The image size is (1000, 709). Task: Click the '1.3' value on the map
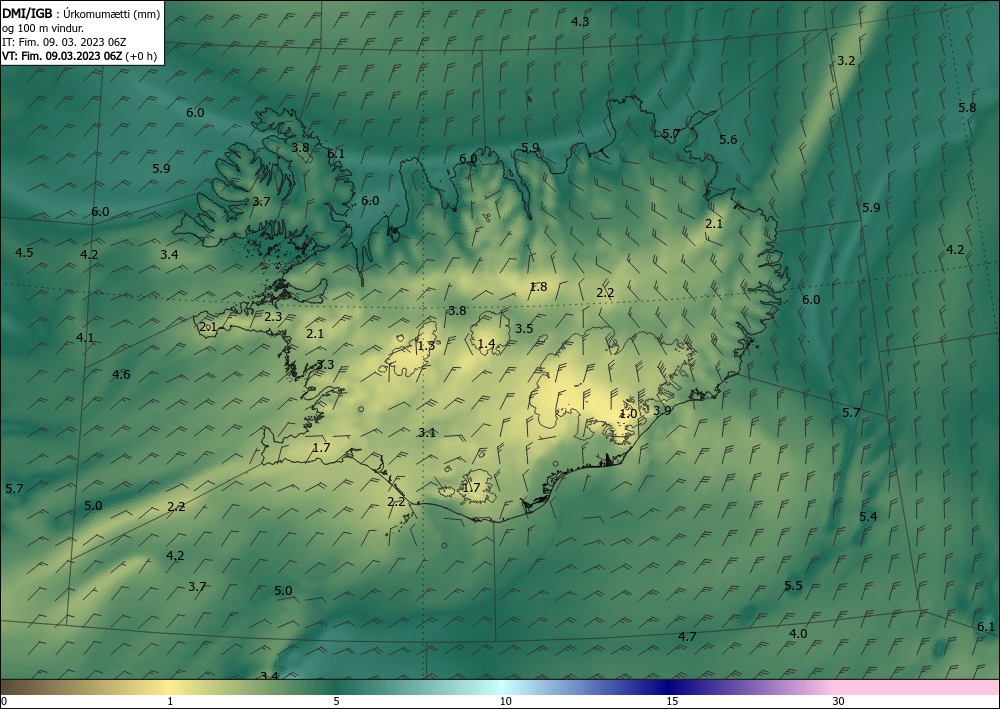[425, 346]
